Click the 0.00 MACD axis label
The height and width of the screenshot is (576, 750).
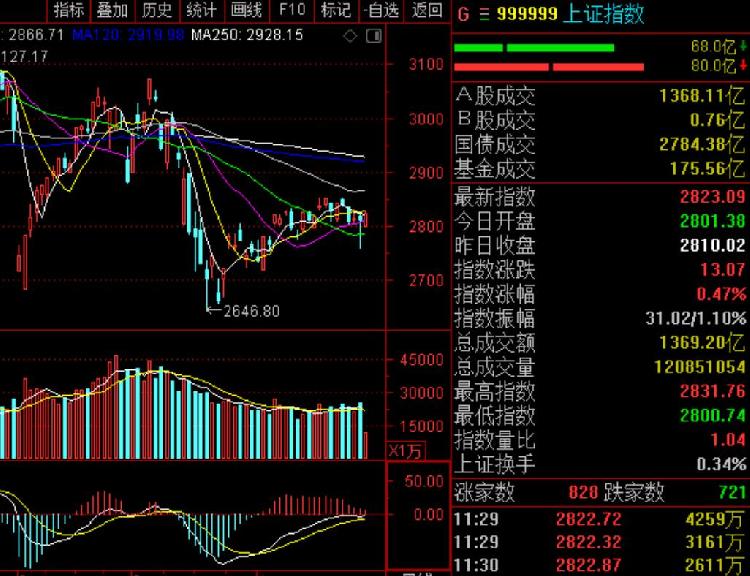tap(429, 515)
